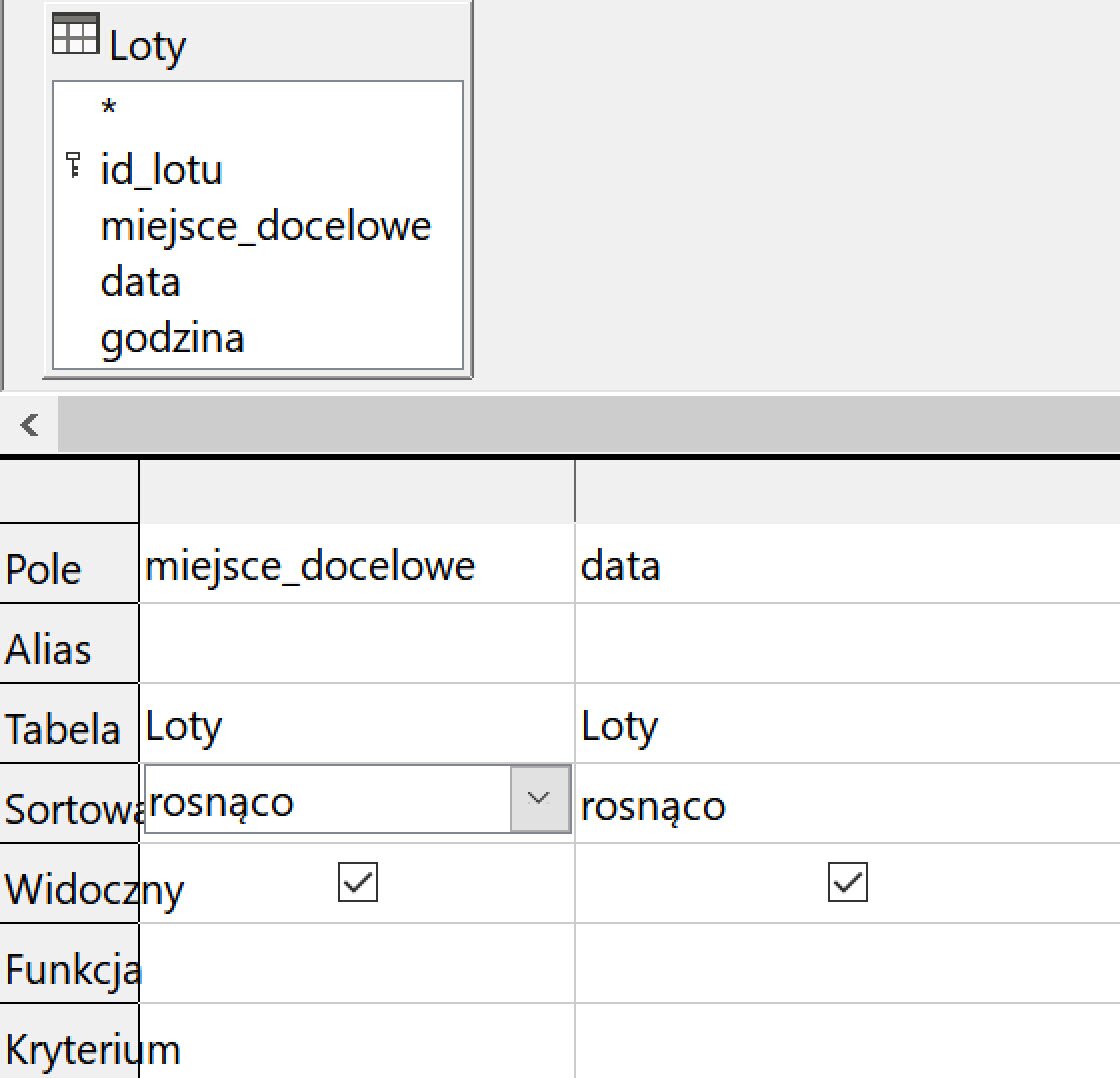The height and width of the screenshot is (1078, 1120).
Task: Select godzina field in Loty table
Action: [172, 338]
